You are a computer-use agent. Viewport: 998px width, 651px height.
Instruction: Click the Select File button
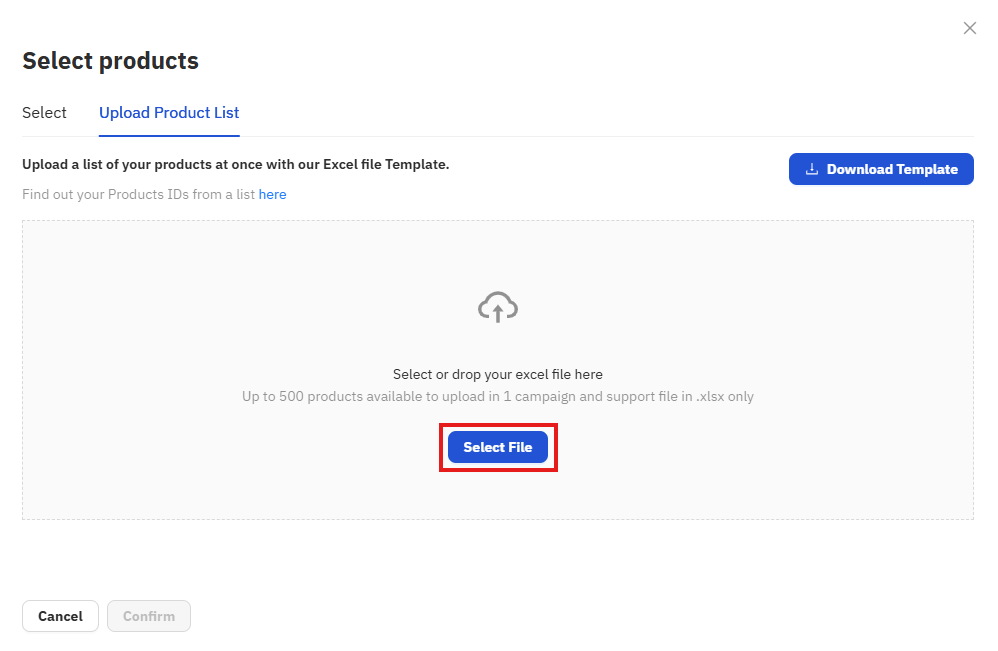(498, 447)
